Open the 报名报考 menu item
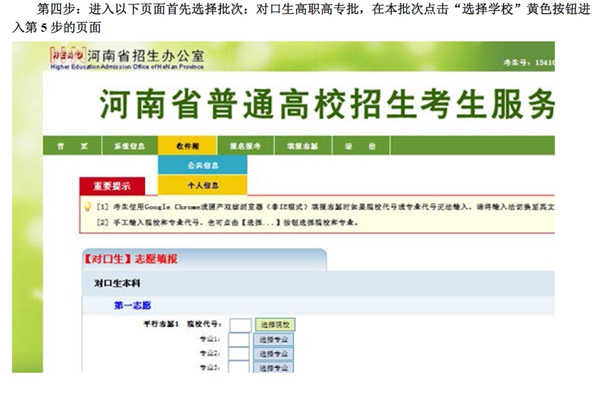The height and width of the screenshot is (402, 600). [245, 146]
